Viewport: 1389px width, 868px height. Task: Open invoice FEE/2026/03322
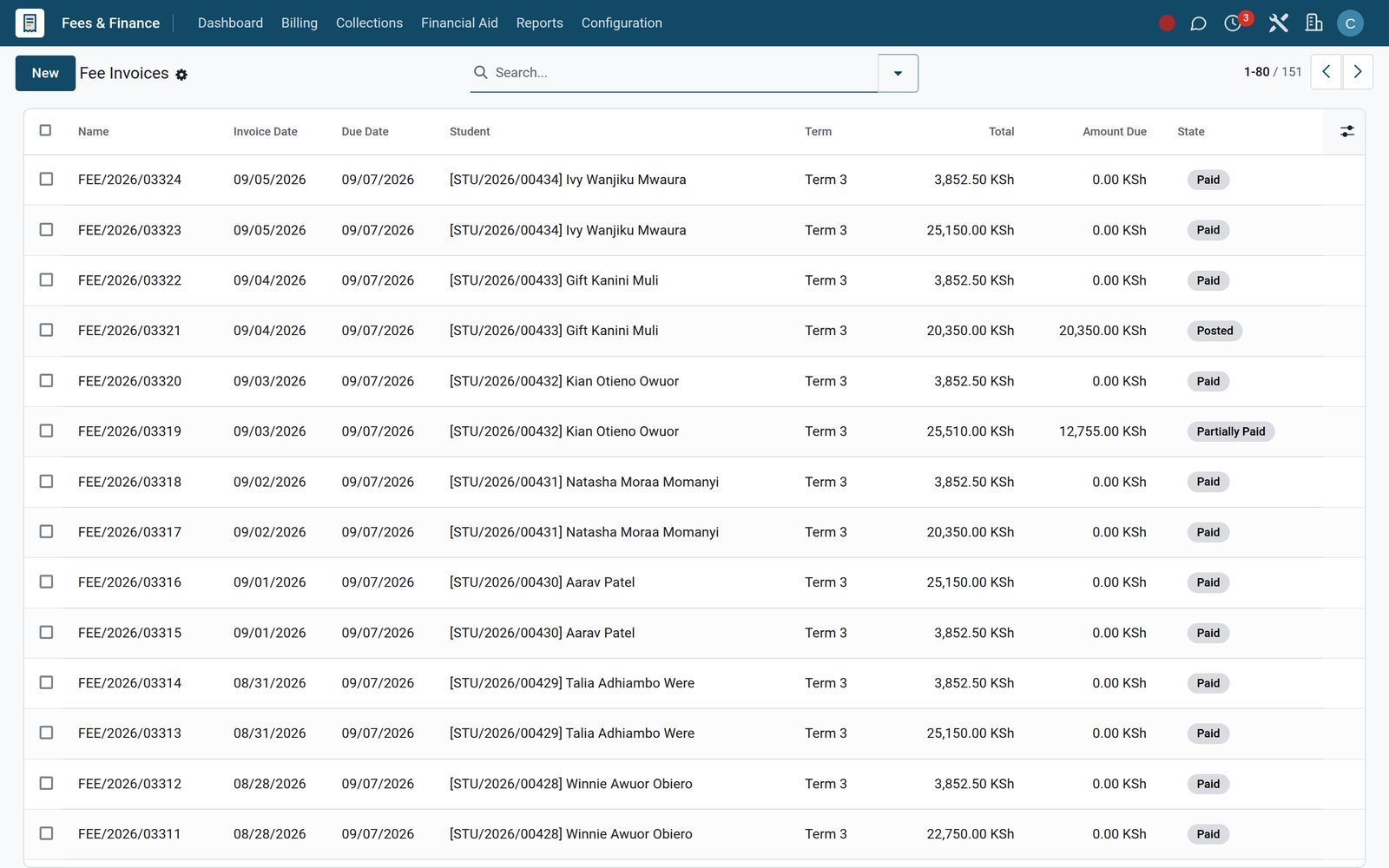[x=129, y=280]
